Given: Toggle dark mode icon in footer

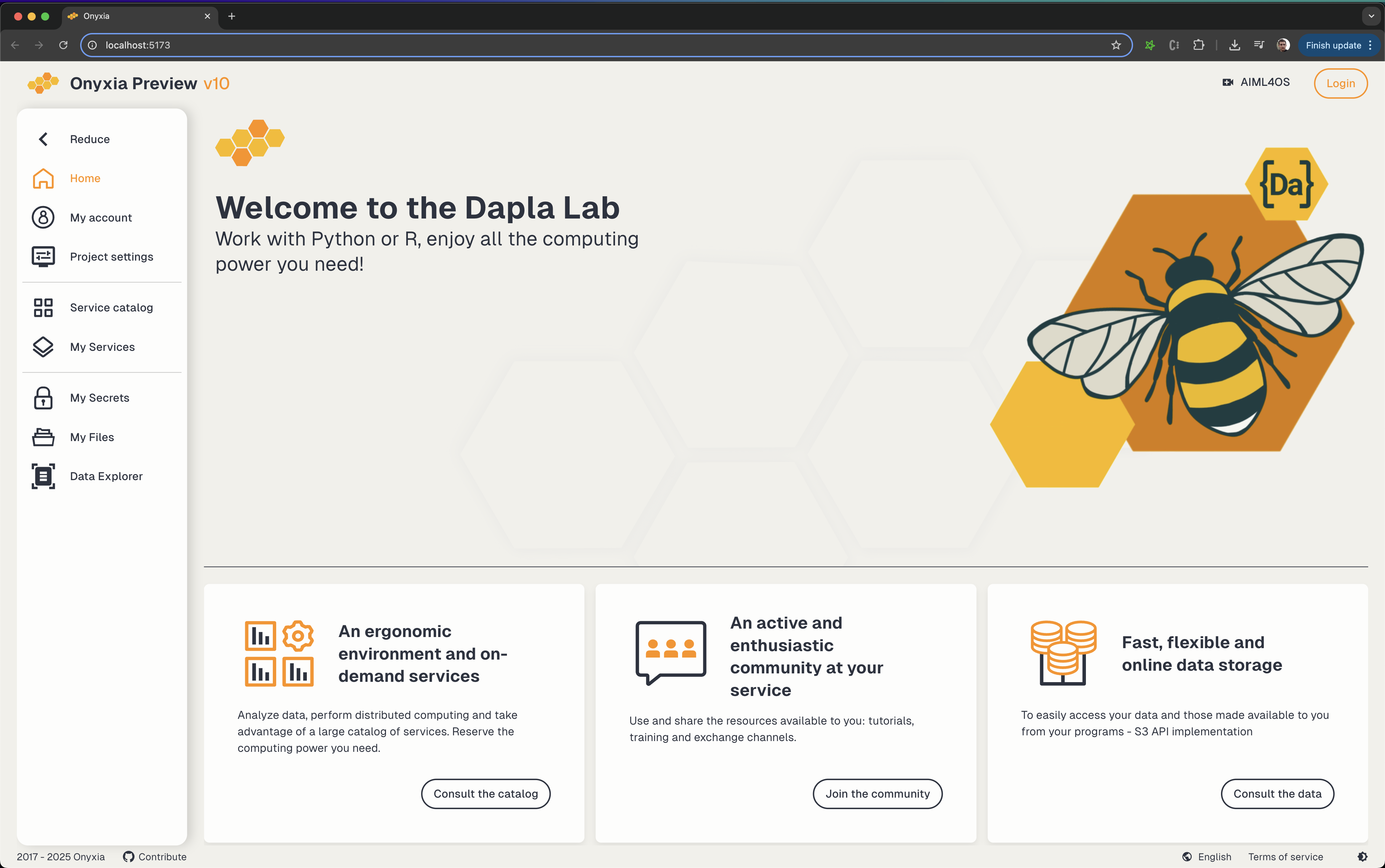Looking at the screenshot, I should (1362, 857).
